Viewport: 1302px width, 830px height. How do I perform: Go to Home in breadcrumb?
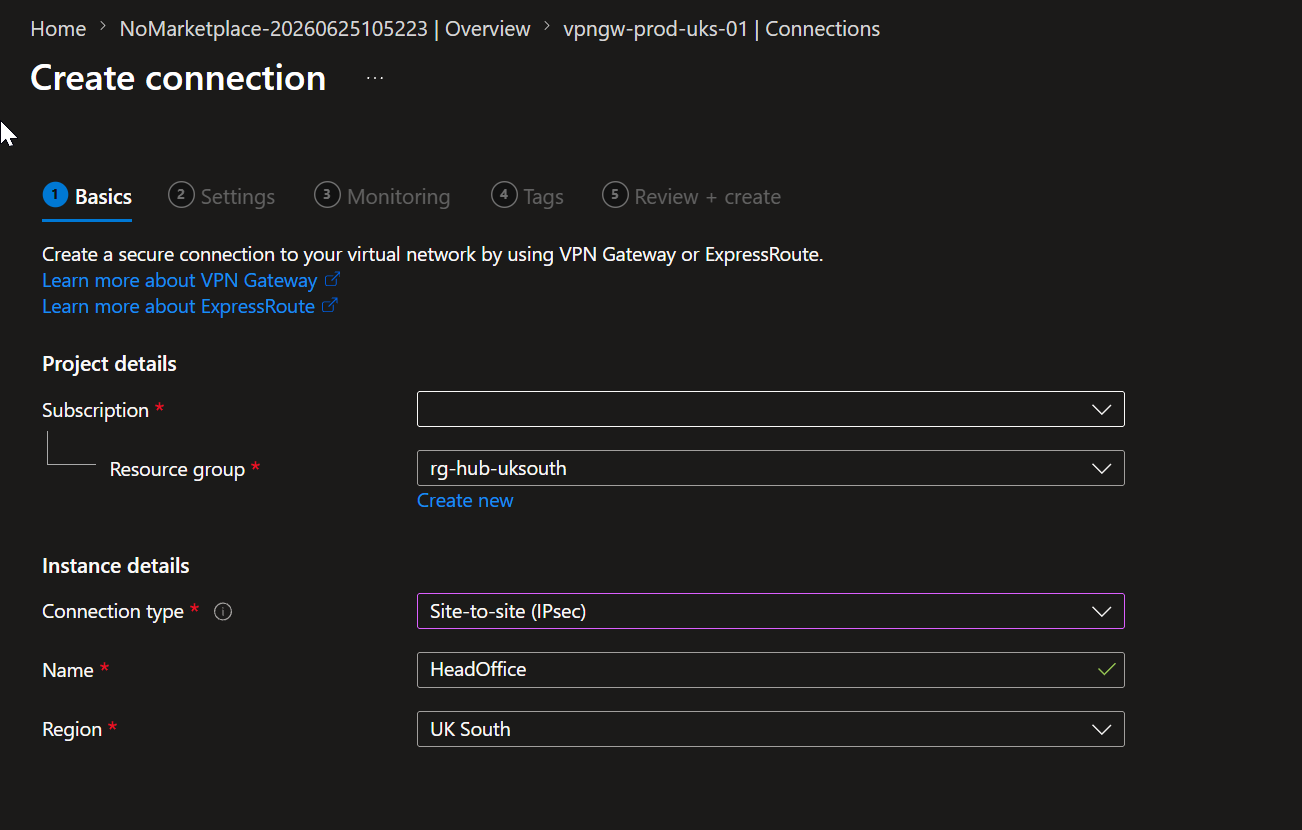pyautogui.click(x=58, y=29)
